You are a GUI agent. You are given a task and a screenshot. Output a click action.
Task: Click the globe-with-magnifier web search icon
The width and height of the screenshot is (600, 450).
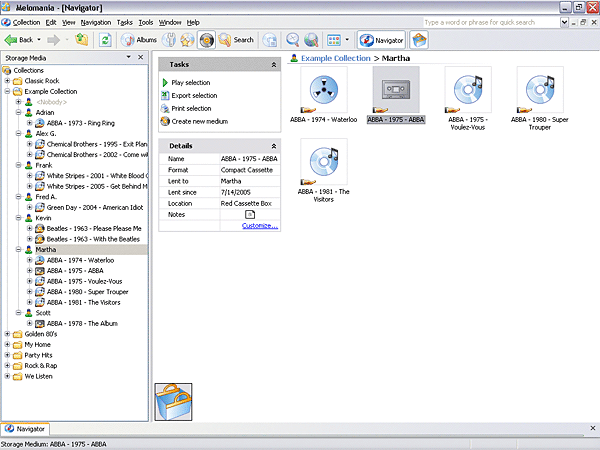click(311, 40)
